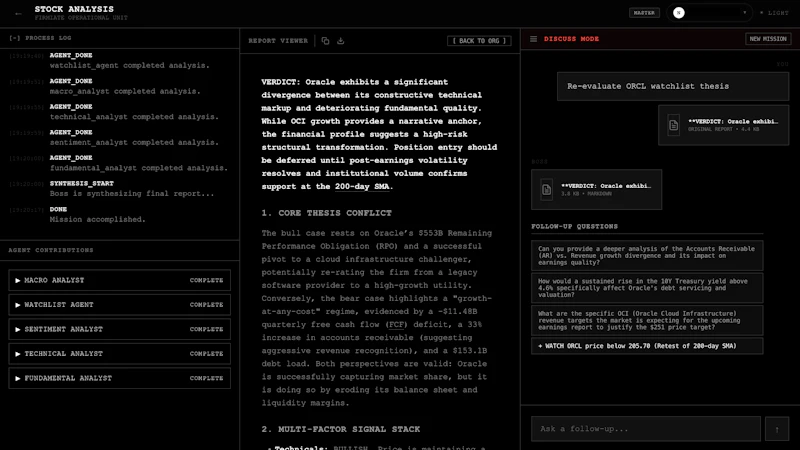Click 'sentiment_analyst completed analysis.' log line
The height and width of the screenshot is (450, 800).
(134, 142)
